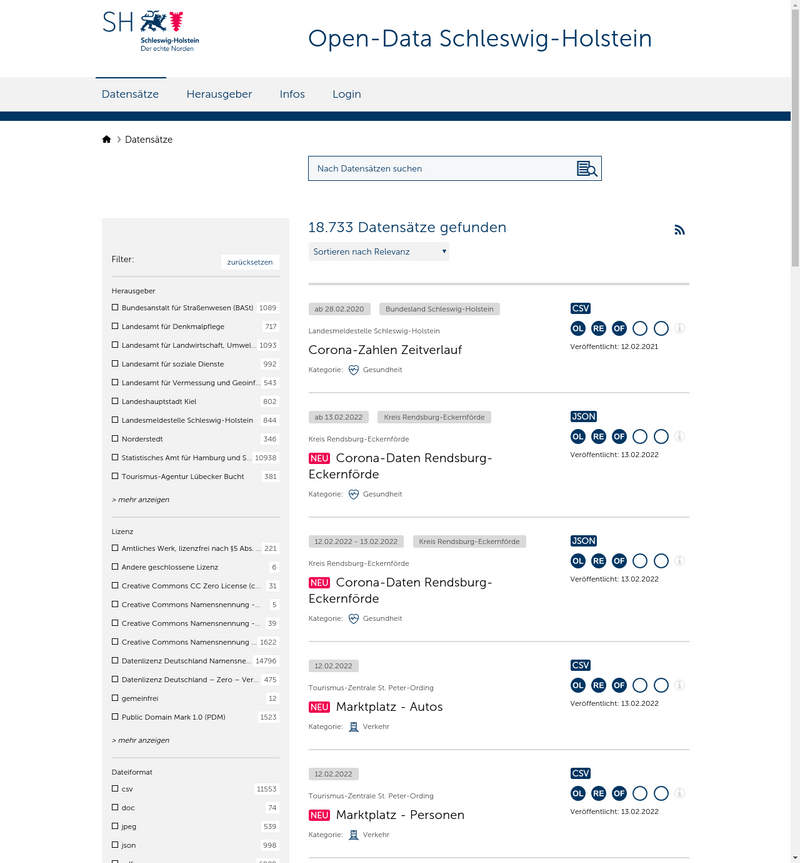Click RE circle of entry 12.02.2022 - 13.02.2022
The height and width of the screenshot is (863, 800).
point(598,561)
